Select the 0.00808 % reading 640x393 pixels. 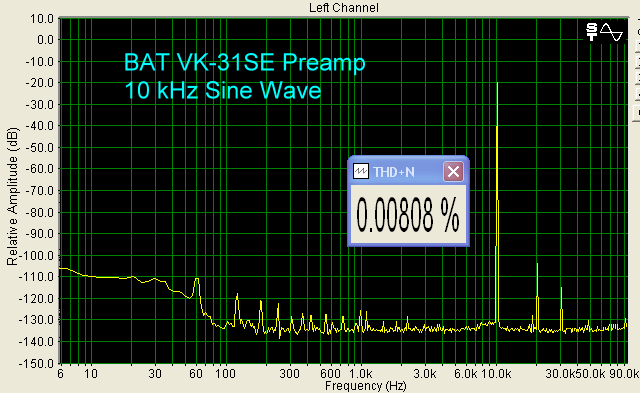pyautogui.click(x=408, y=215)
